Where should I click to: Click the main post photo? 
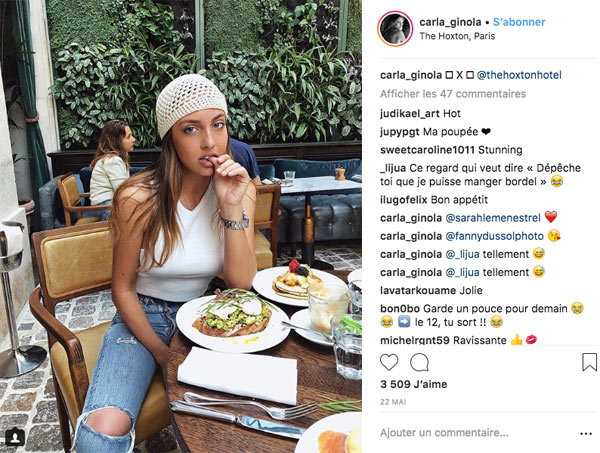click(181, 226)
